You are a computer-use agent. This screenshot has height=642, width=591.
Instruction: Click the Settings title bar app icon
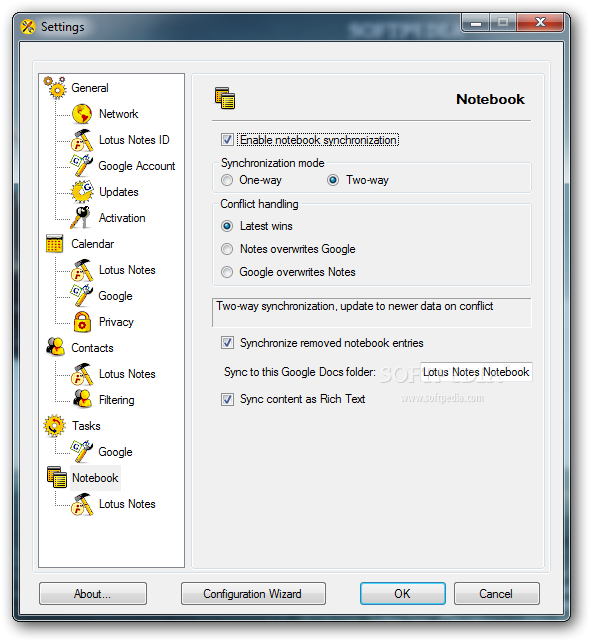coord(28,27)
